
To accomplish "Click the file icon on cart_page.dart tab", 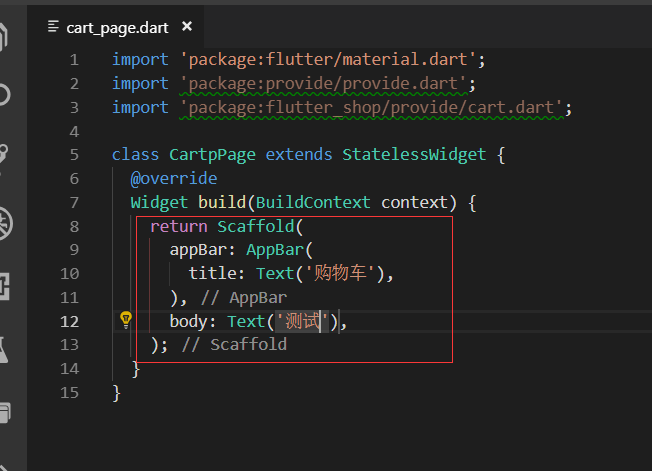I will click(x=53, y=27).
